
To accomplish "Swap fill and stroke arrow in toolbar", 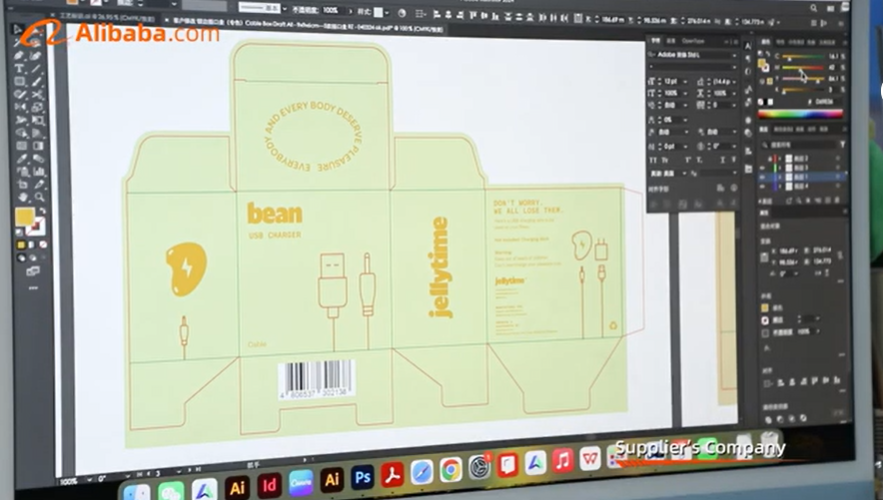I will 43,209.
